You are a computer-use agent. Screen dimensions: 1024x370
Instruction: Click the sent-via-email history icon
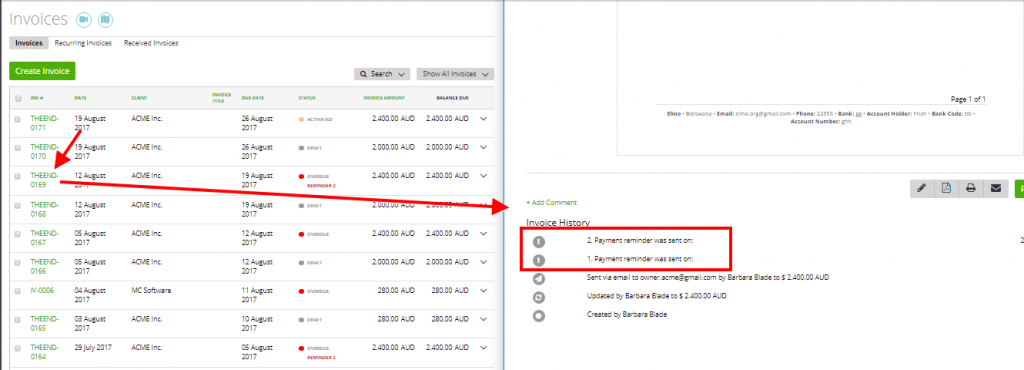pos(539,279)
